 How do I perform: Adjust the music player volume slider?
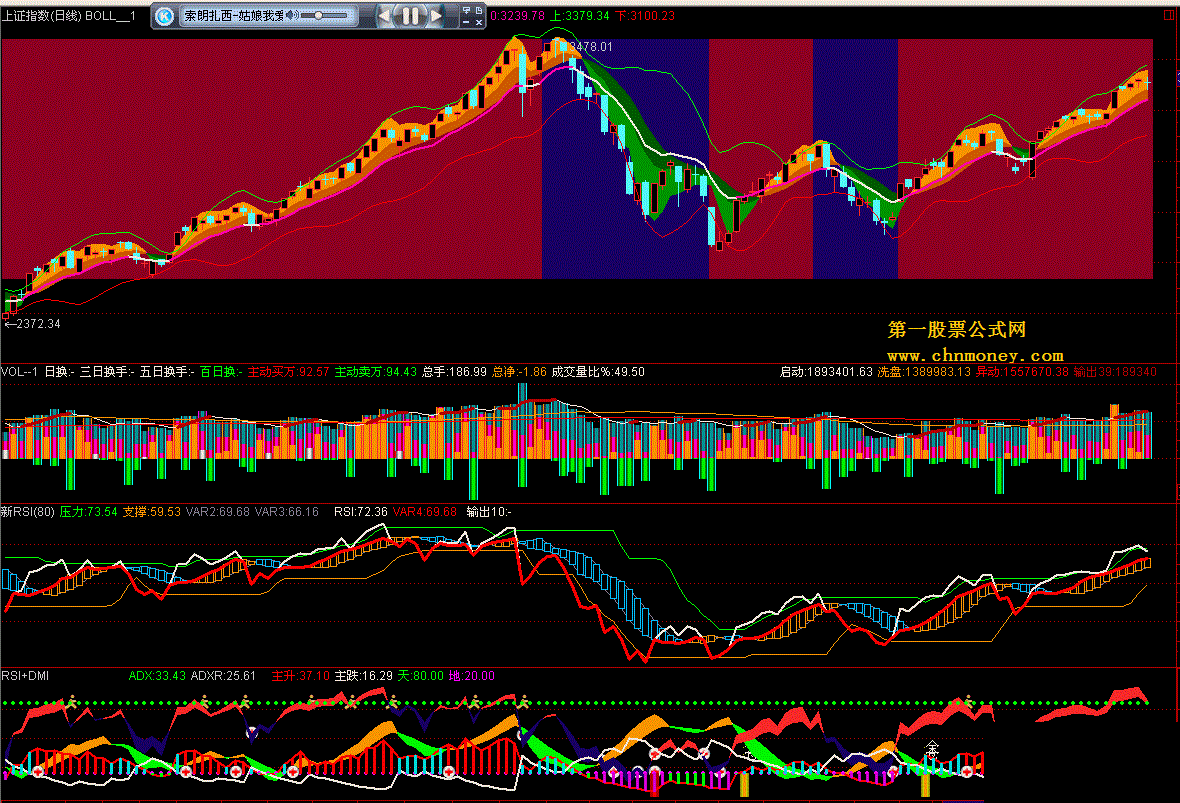click(x=324, y=15)
